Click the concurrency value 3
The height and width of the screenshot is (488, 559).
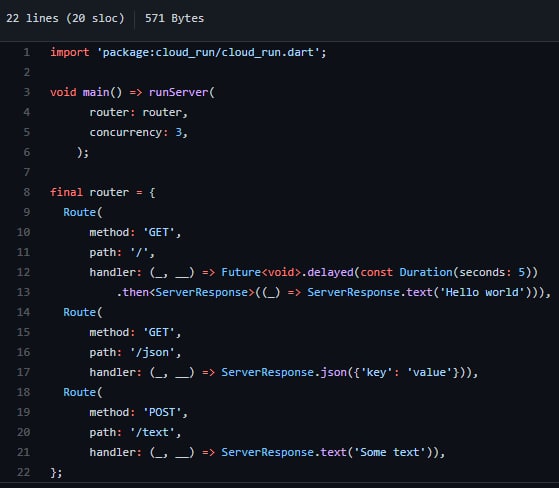pos(179,132)
